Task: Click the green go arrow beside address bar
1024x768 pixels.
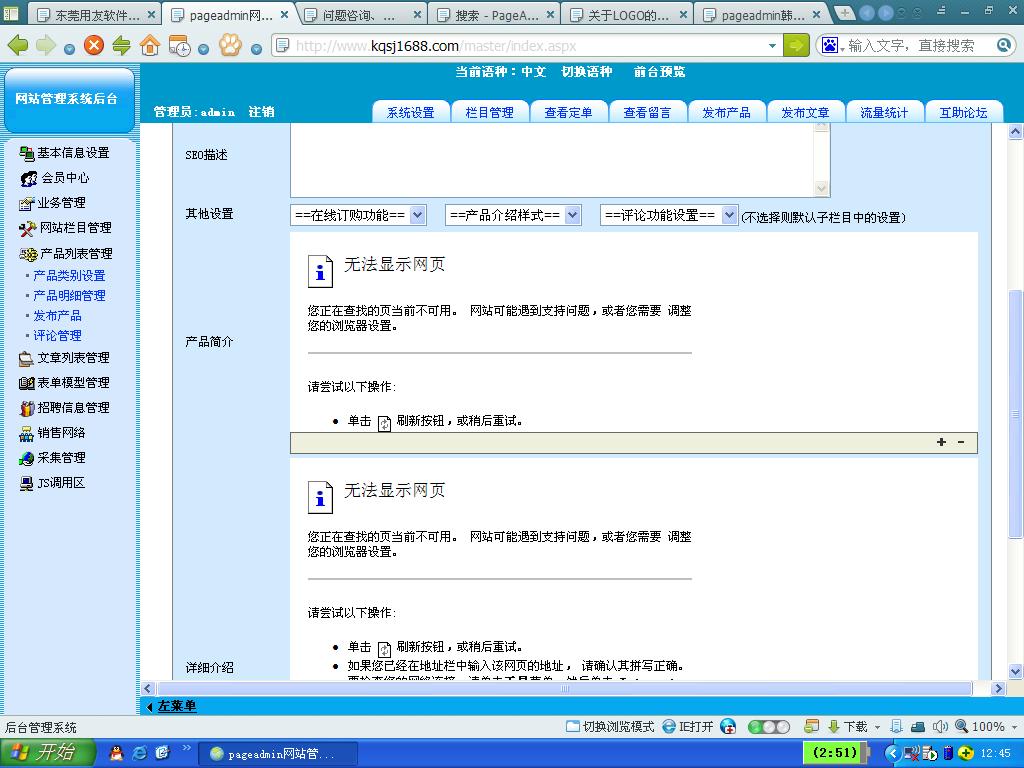Action: point(796,45)
